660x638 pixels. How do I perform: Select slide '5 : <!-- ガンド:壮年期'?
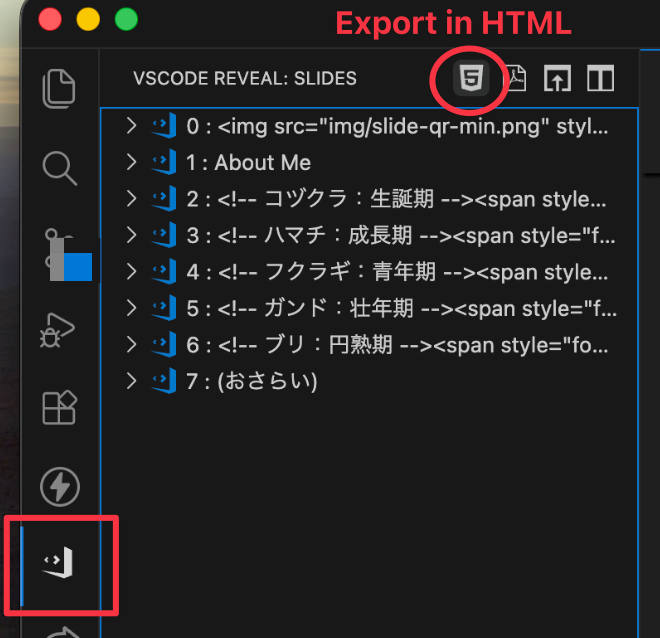(370, 308)
